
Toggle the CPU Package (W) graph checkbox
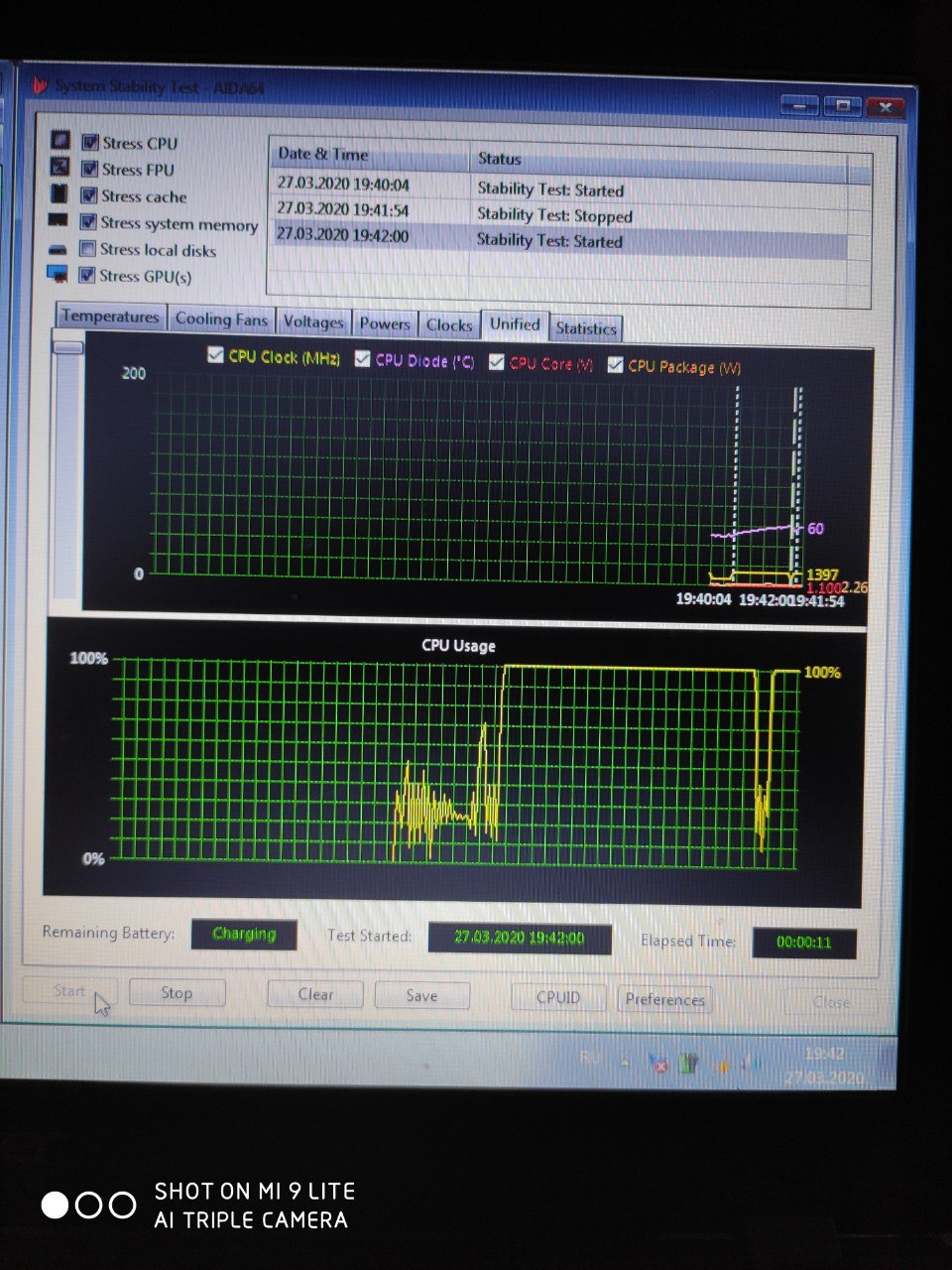pos(615,365)
